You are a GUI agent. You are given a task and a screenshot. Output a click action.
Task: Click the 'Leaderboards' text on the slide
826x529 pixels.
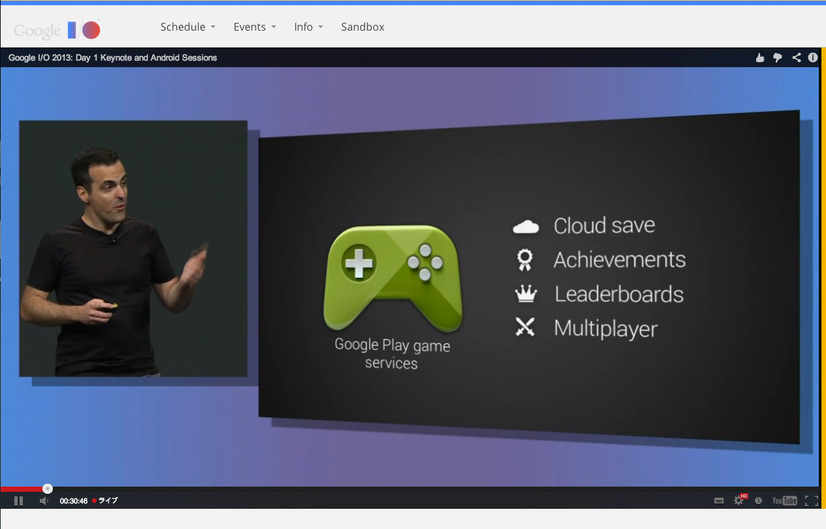point(619,294)
